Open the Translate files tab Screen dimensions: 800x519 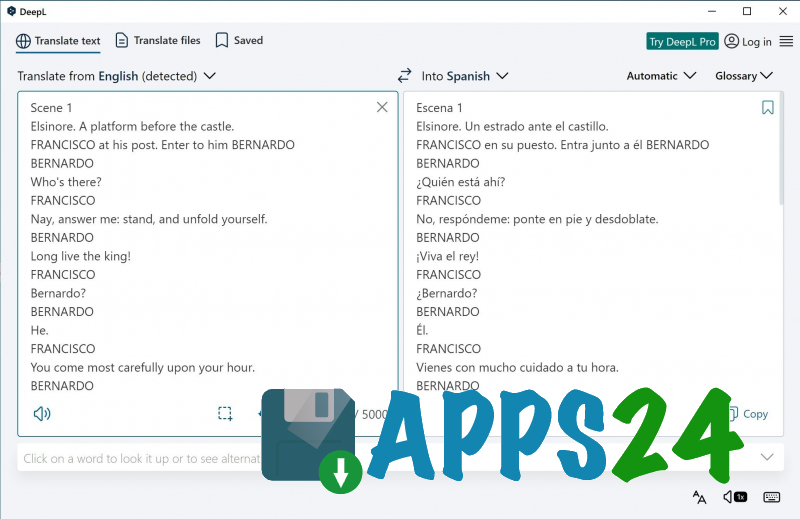click(158, 40)
